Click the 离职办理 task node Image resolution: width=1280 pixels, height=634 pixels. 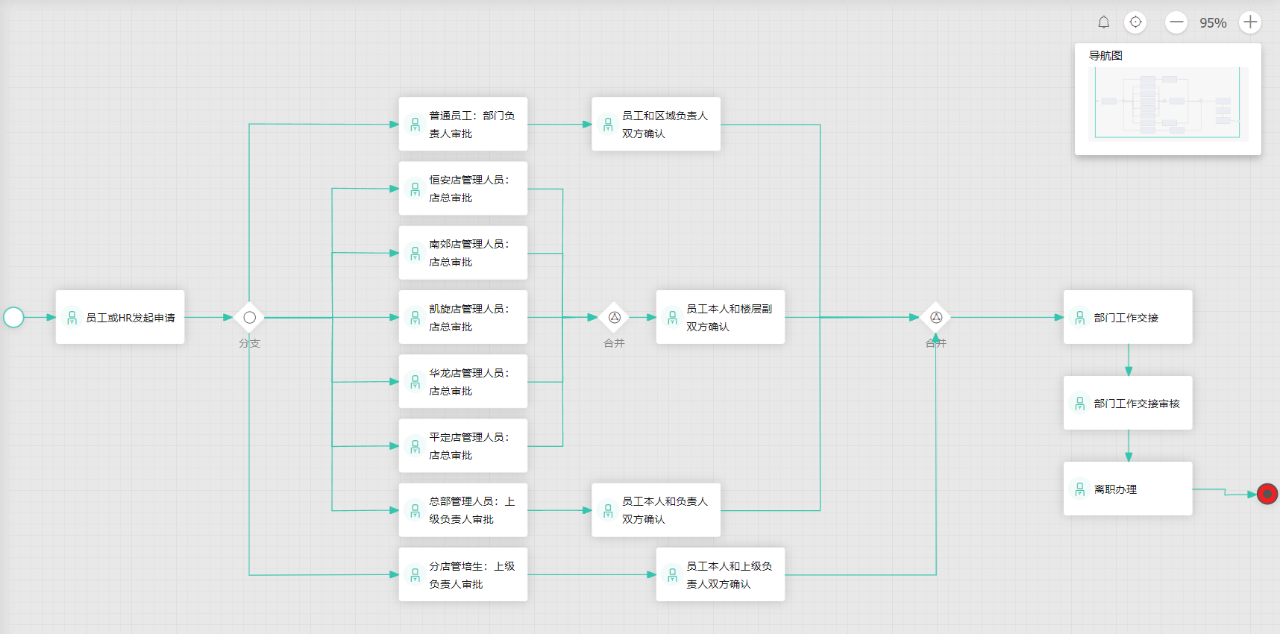pos(1128,489)
